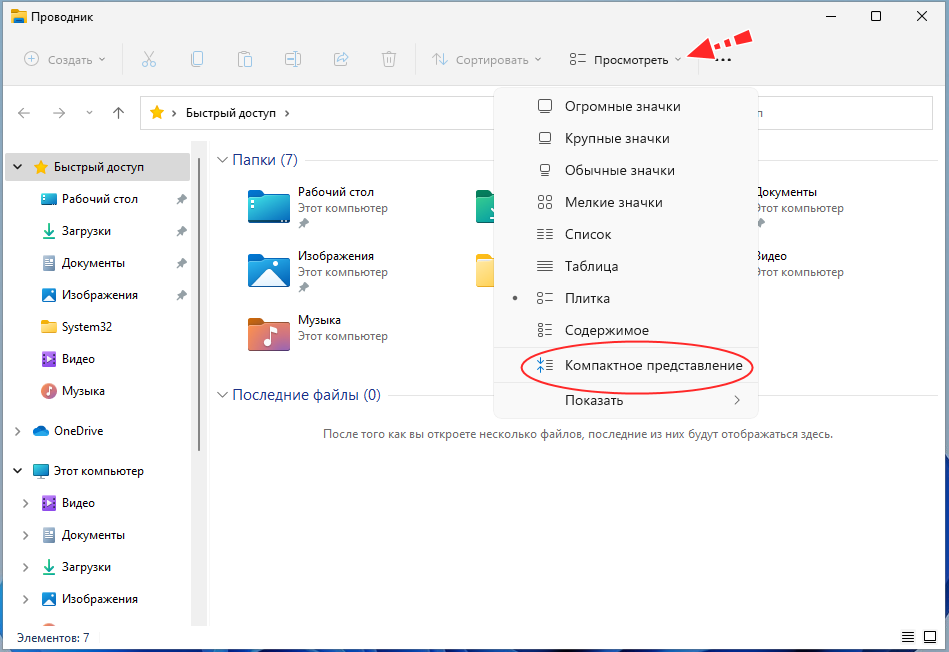Viewport: 949px width, 652px height.
Task: Click the three-dots more options button
Action: tap(723, 60)
